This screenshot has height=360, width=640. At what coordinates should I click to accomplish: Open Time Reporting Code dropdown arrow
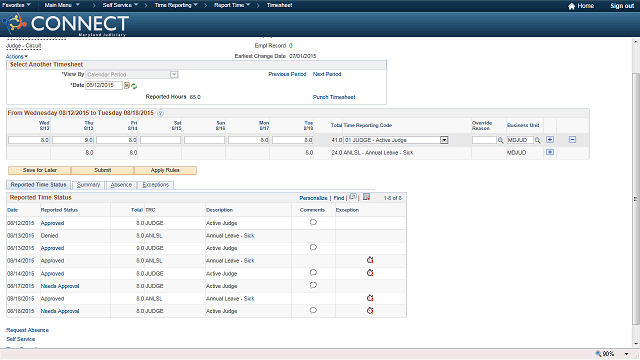[444, 140]
